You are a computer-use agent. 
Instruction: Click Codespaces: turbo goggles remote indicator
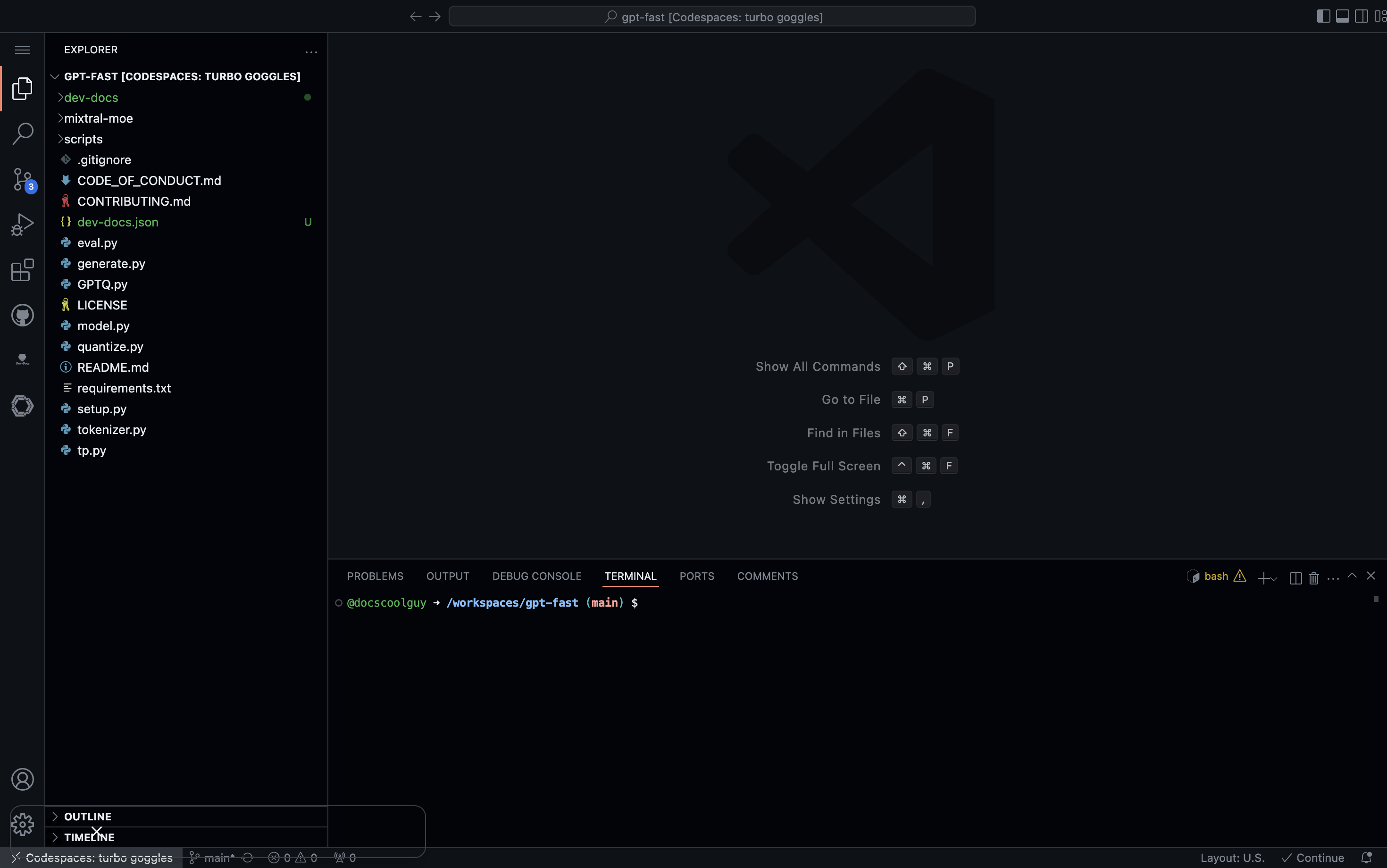(x=92, y=858)
